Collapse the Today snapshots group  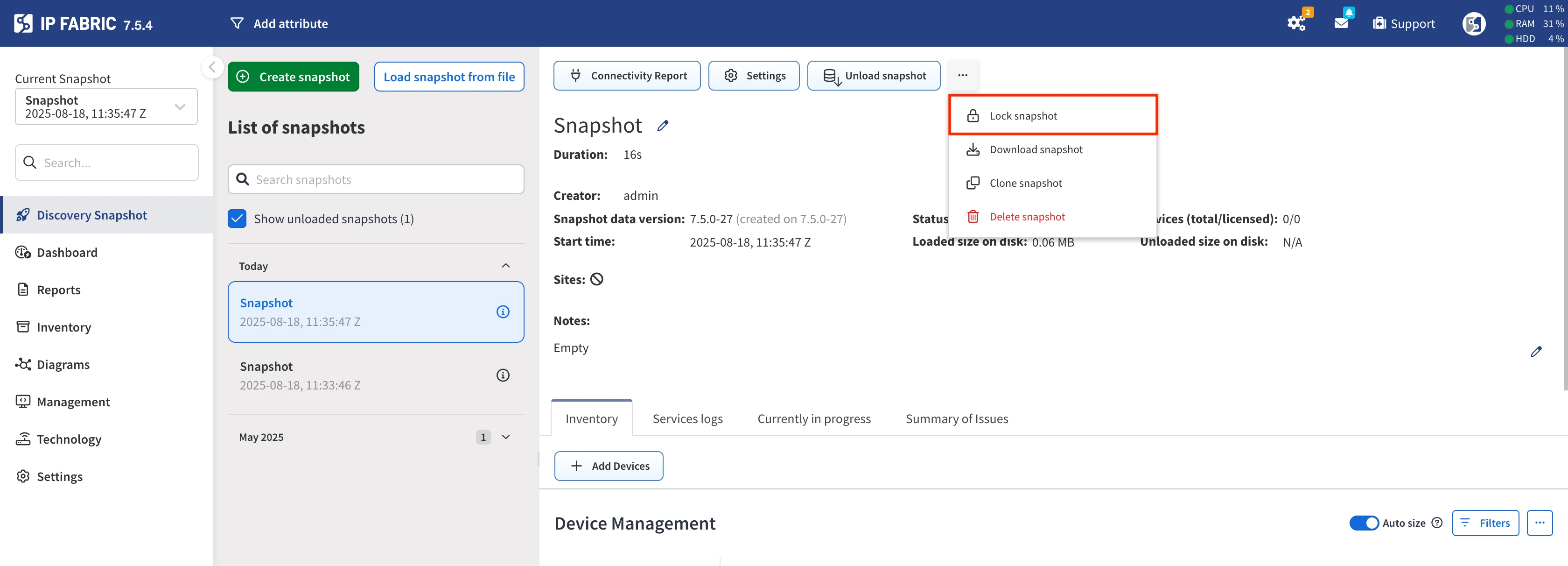[505, 266]
